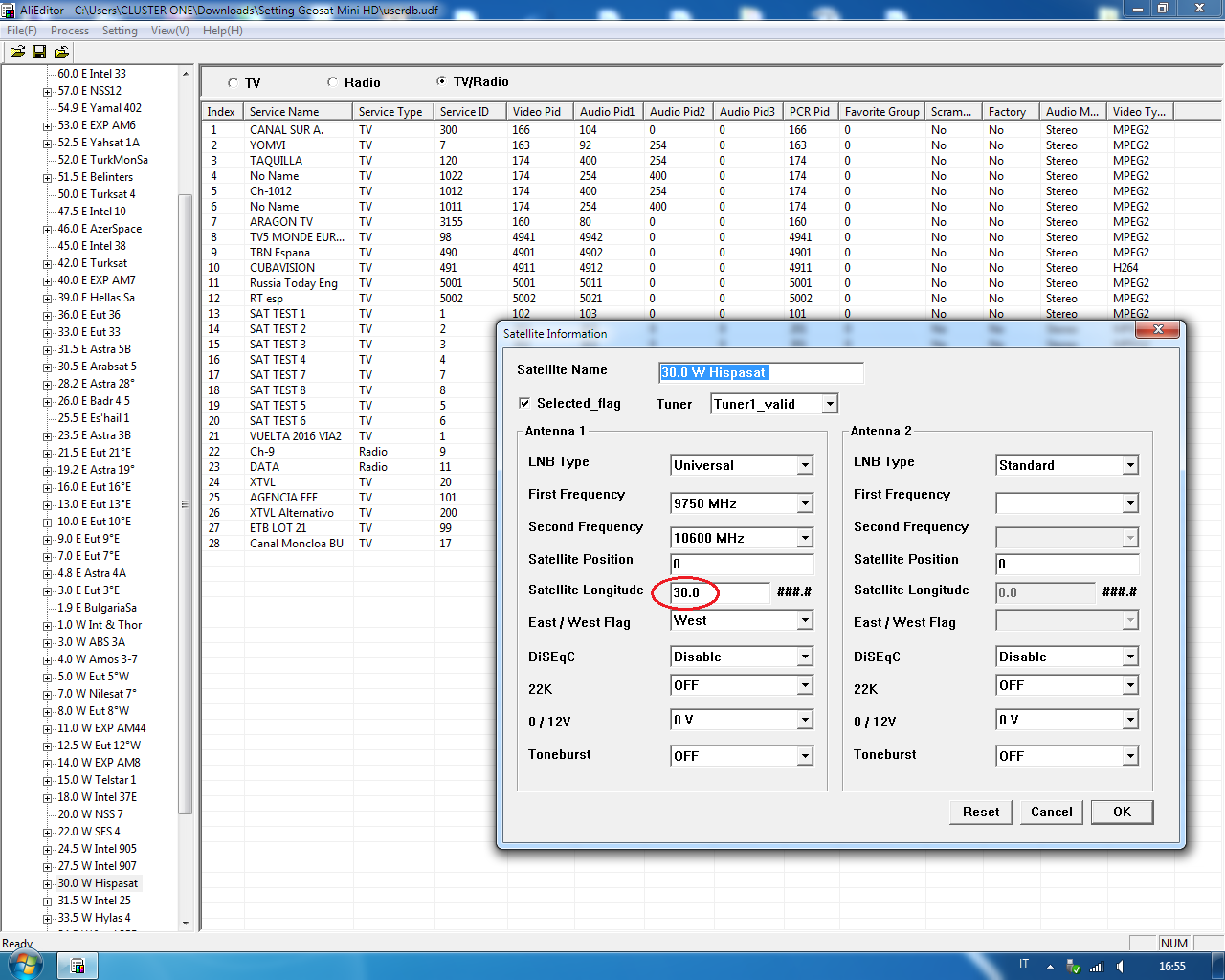Expand the 46.0 E AzerSpace tree node
Image resolution: width=1225 pixels, height=980 pixels.
[x=48, y=230]
